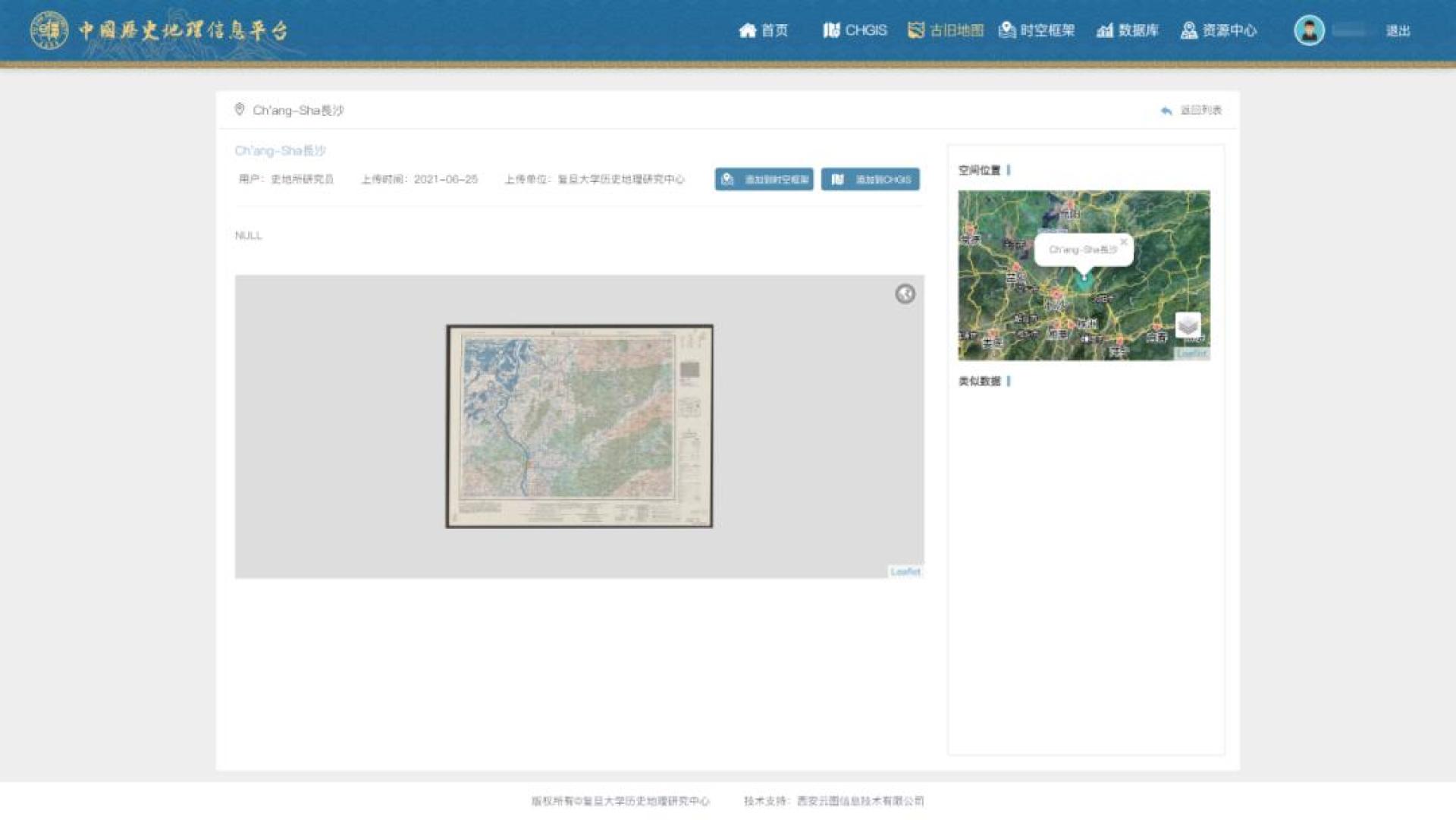The width and height of the screenshot is (1456, 820).
Task: Open the CHGIS menu item
Action: click(855, 30)
